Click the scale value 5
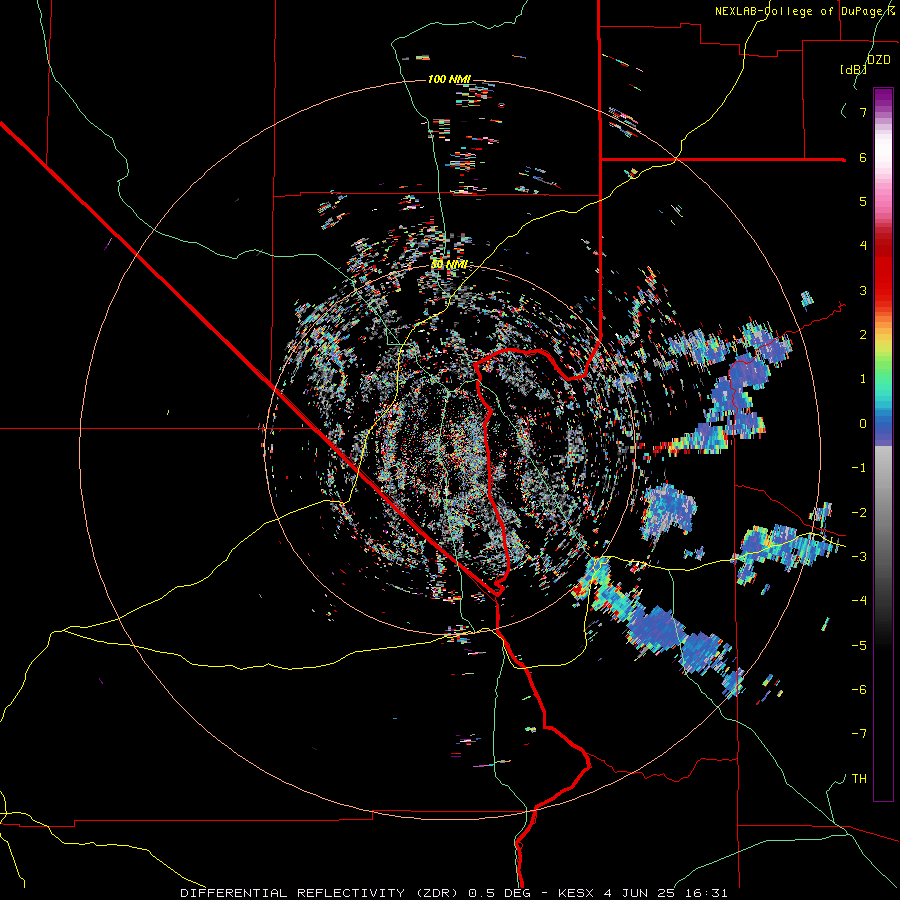This screenshot has width=900, height=900. click(863, 201)
